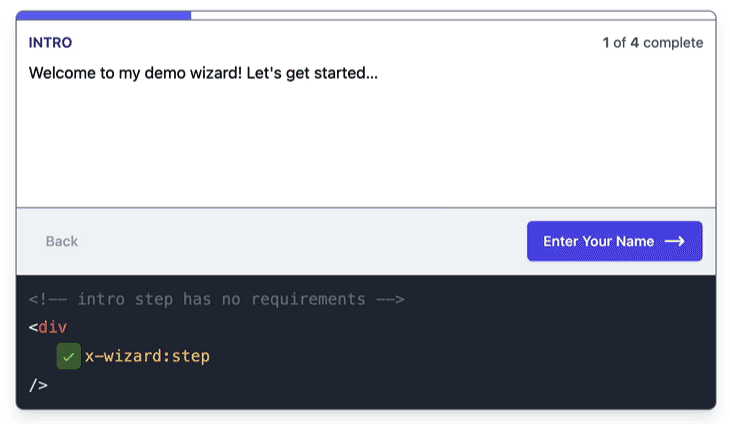Click the empty white wizard content area

click(366, 144)
